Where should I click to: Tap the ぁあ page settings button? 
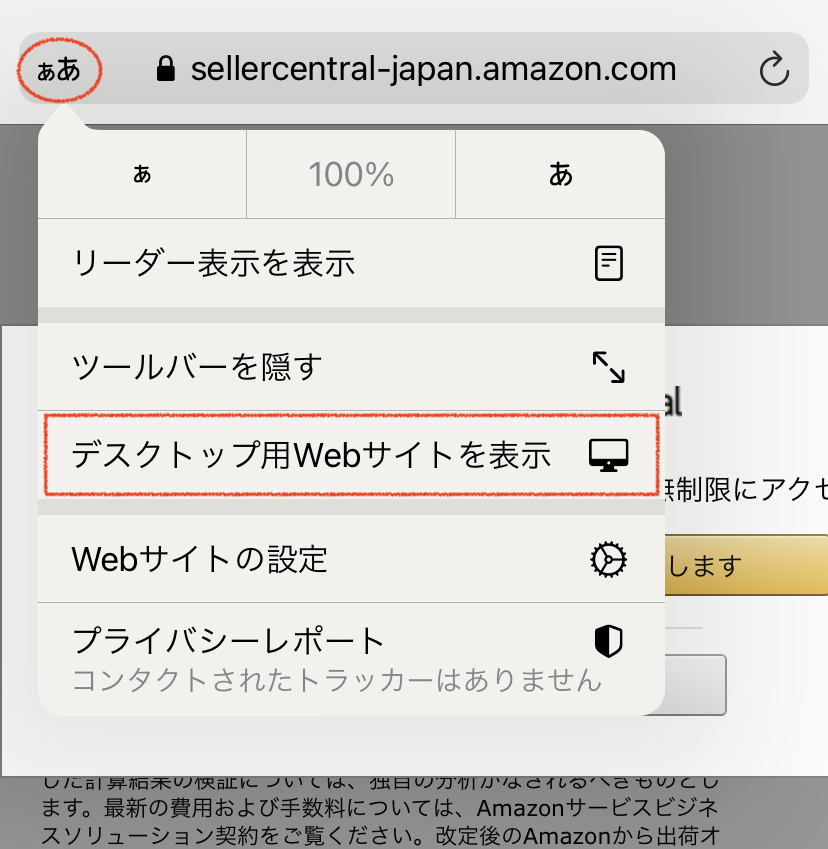click(x=58, y=70)
